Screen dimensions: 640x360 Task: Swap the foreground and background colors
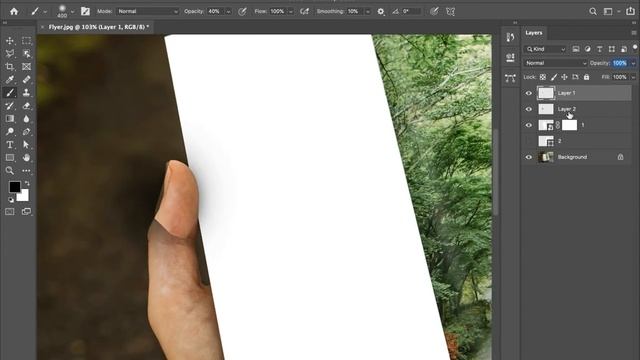coord(27,183)
